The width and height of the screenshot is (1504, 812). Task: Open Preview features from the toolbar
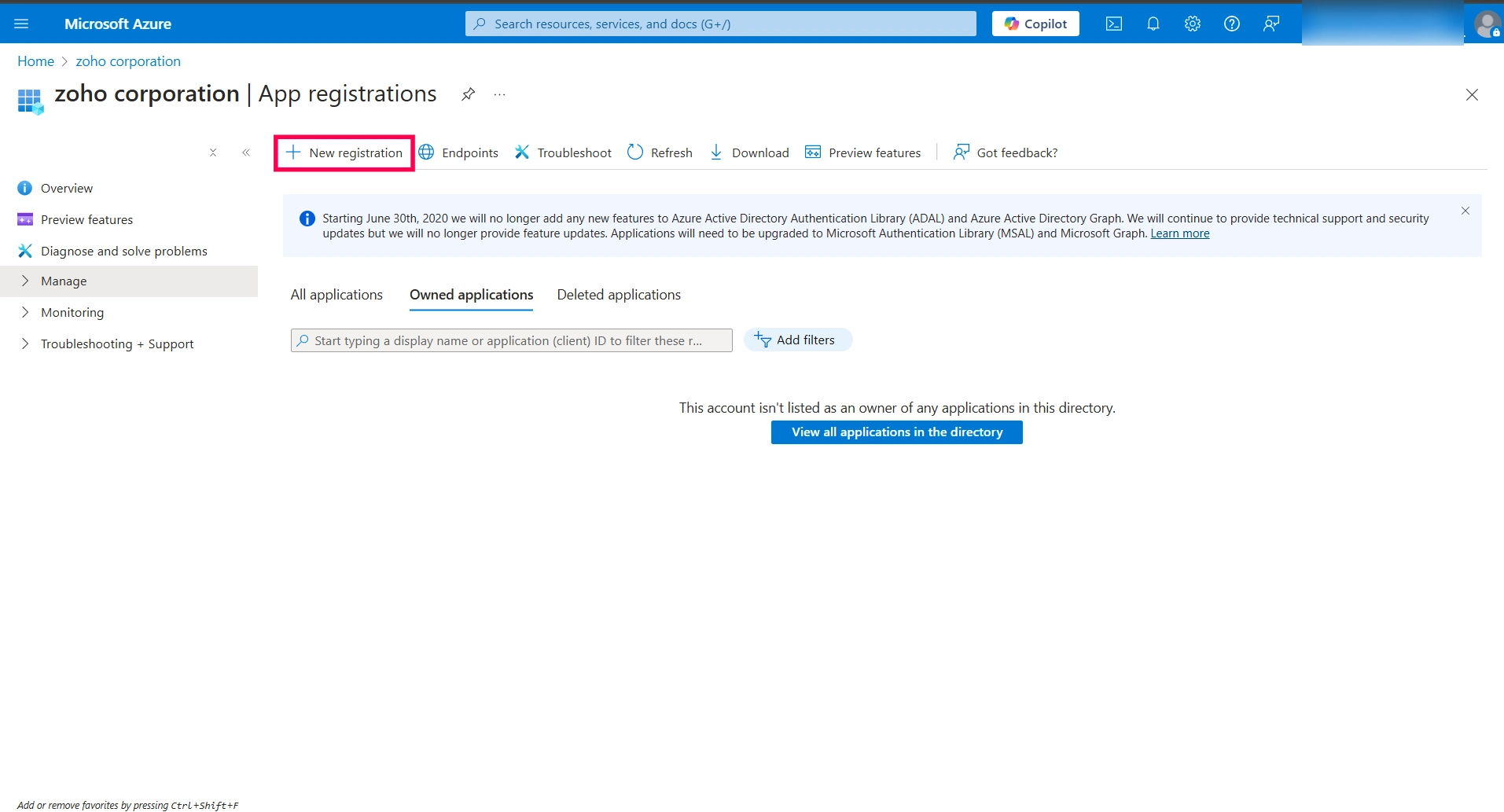863,152
